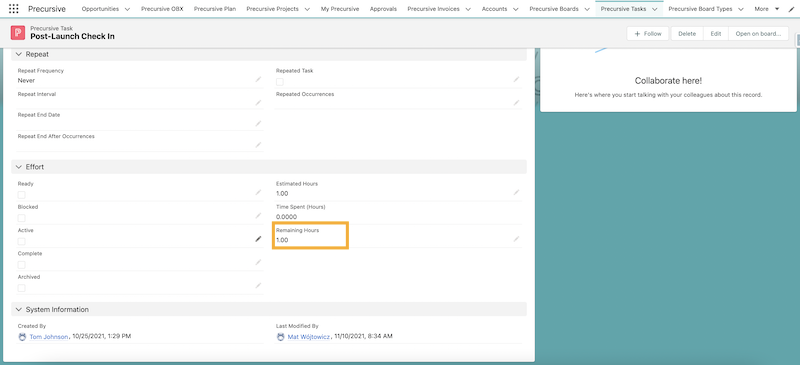Open the Precursive Projects tab dropdown arrow
This screenshot has width=800, height=365.
[x=307, y=9]
